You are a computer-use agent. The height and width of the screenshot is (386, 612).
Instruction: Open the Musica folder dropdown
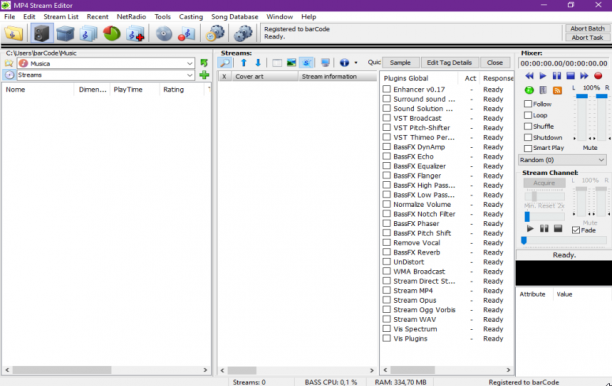pos(189,63)
